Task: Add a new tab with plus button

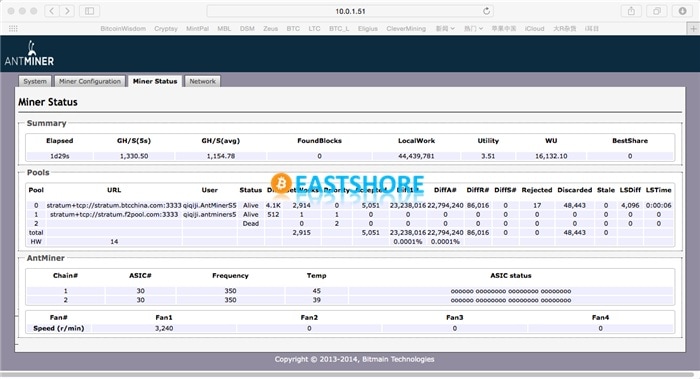Action: coord(693,29)
